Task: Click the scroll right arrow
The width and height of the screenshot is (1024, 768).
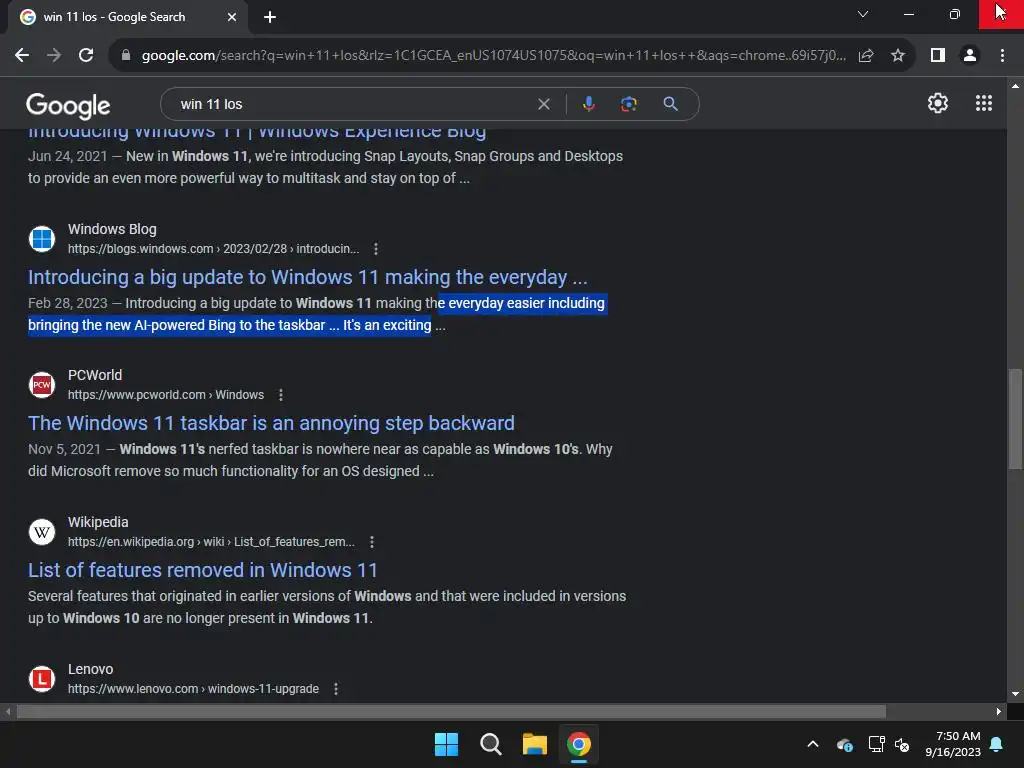Action: 999,711
